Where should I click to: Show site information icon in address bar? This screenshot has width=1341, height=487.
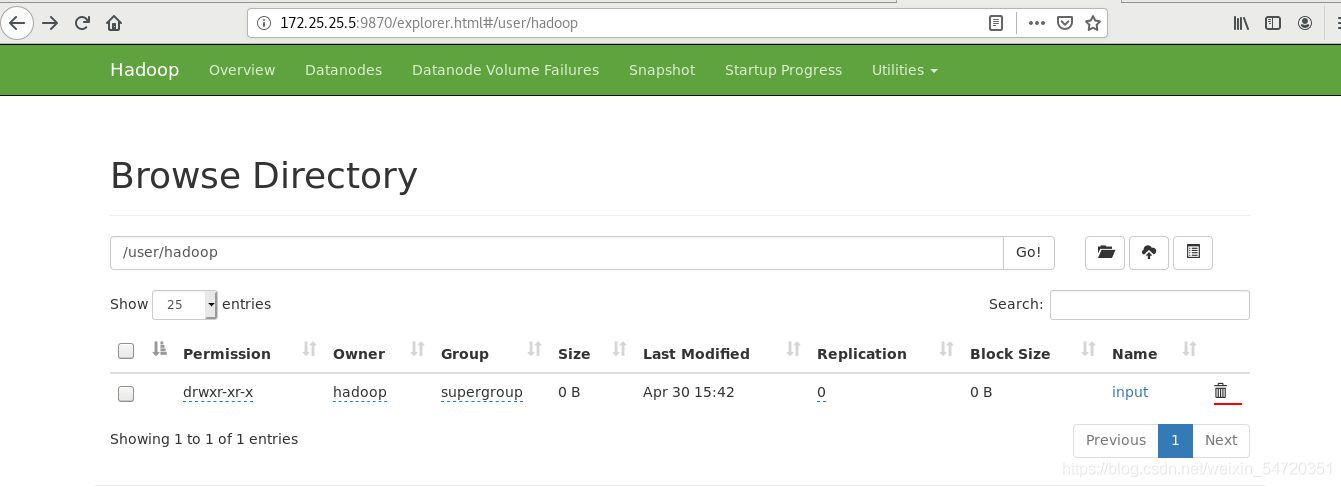click(264, 22)
